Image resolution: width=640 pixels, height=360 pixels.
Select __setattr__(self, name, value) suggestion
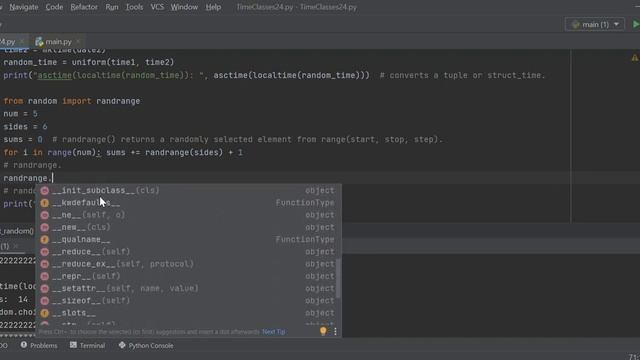[x=189, y=289]
